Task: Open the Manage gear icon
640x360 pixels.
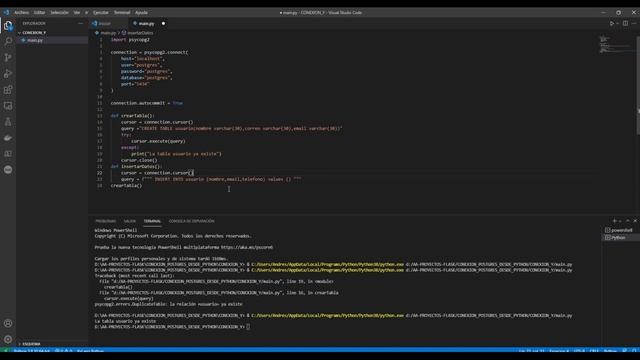Action: (8, 339)
